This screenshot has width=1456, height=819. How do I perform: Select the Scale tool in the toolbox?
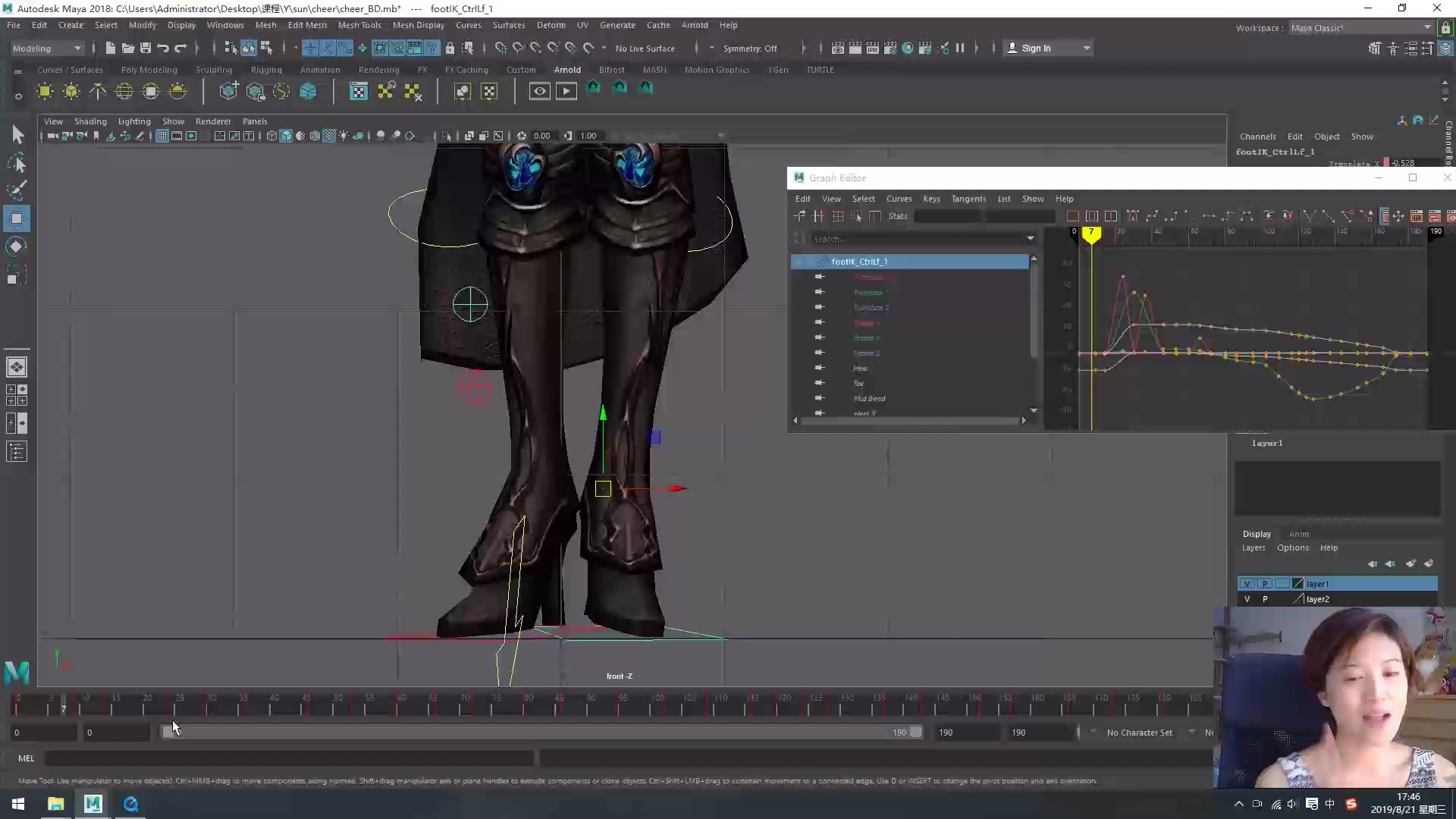[x=17, y=275]
